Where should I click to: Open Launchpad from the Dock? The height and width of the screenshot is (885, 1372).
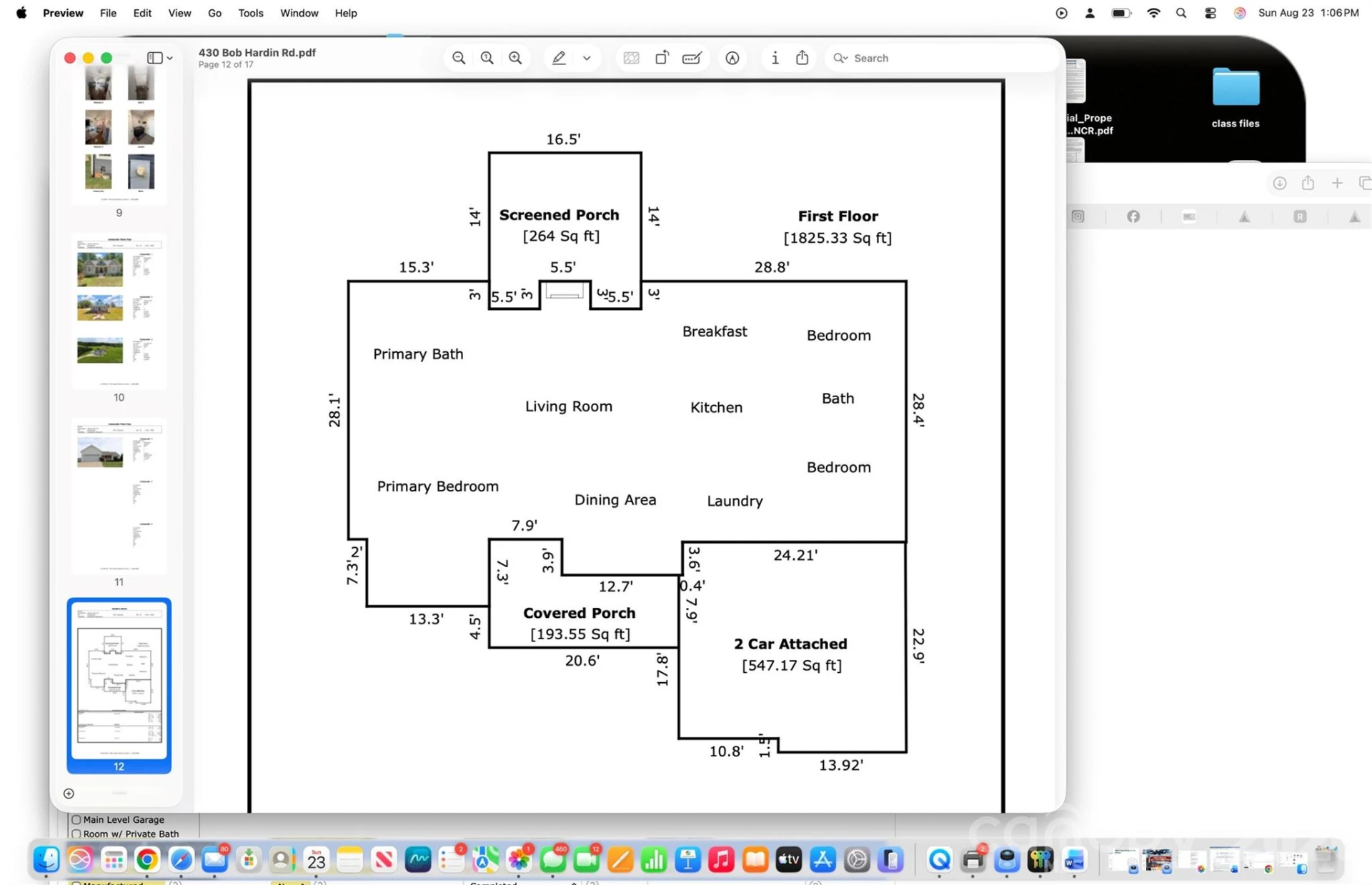pyautogui.click(x=113, y=859)
